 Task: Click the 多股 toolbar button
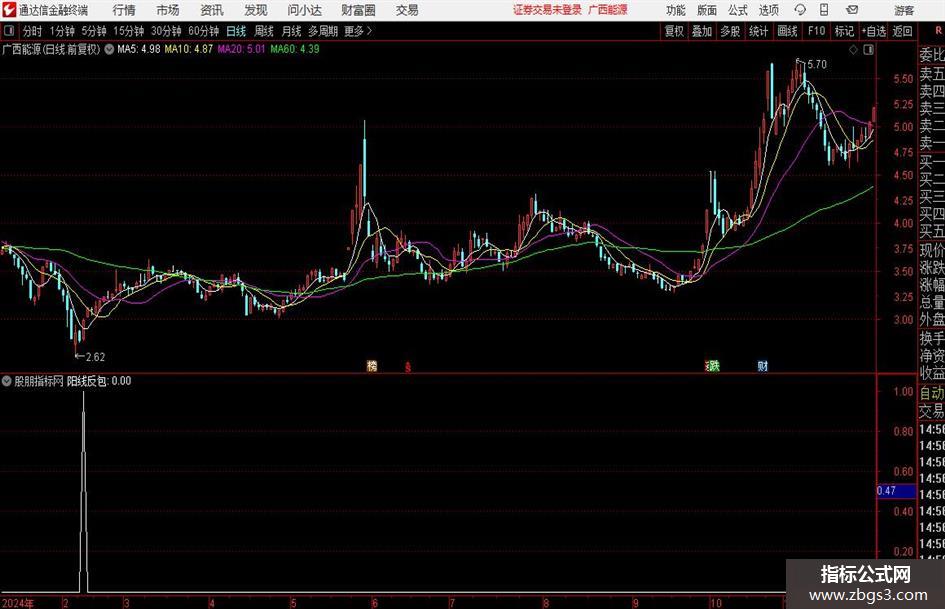click(x=730, y=31)
